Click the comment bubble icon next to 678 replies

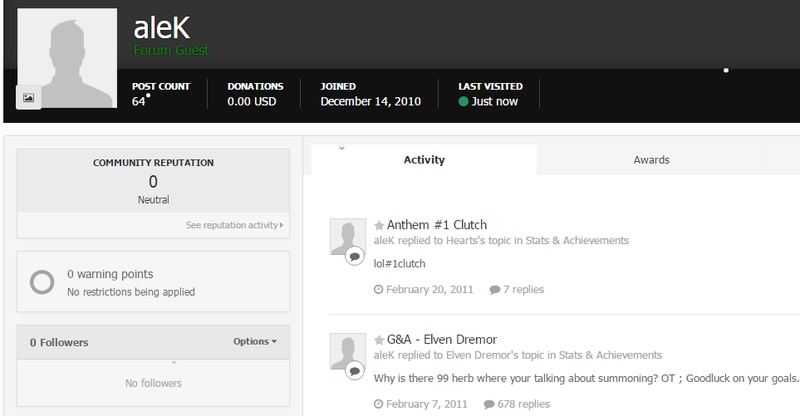(x=488, y=405)
